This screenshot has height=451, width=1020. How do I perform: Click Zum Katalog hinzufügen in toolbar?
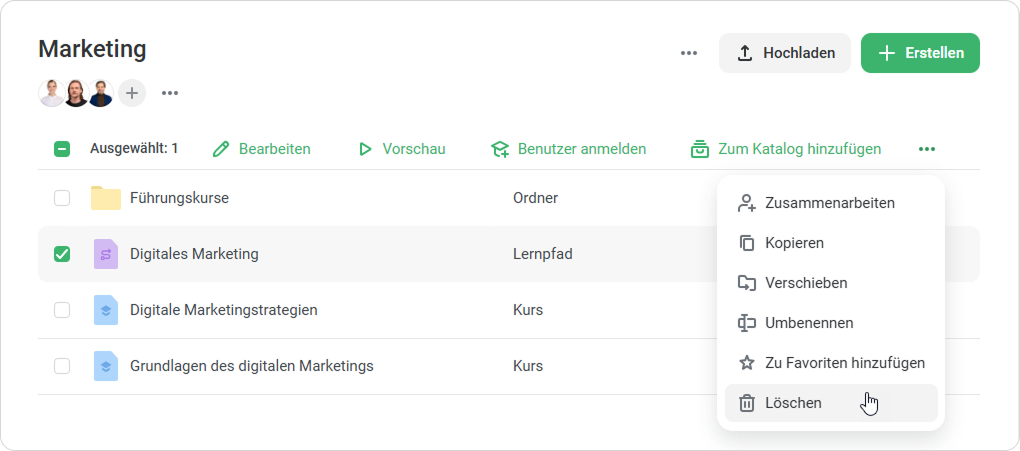pyautogui.click(x=786, y=149)
